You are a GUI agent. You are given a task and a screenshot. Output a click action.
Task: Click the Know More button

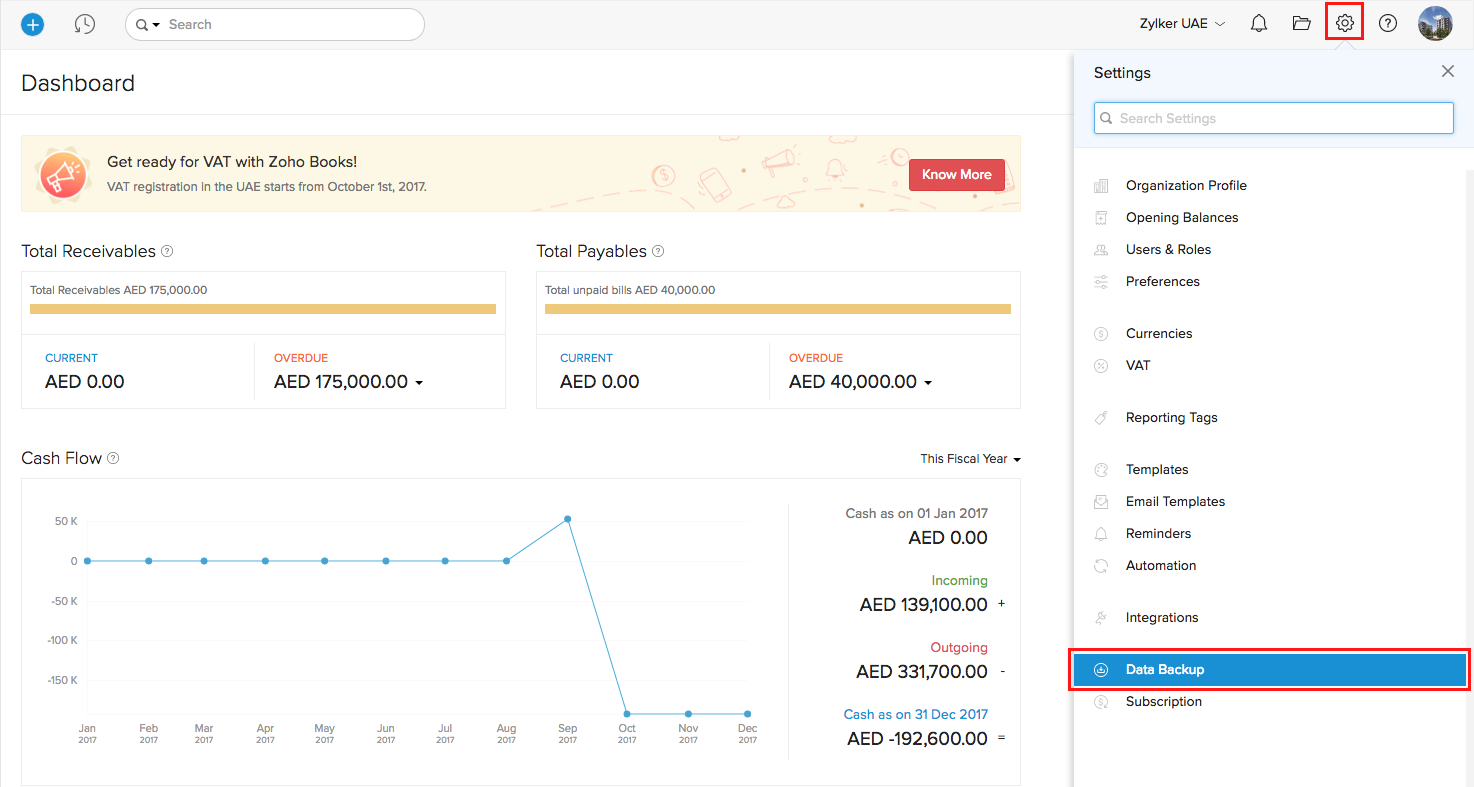pos(956,174)
